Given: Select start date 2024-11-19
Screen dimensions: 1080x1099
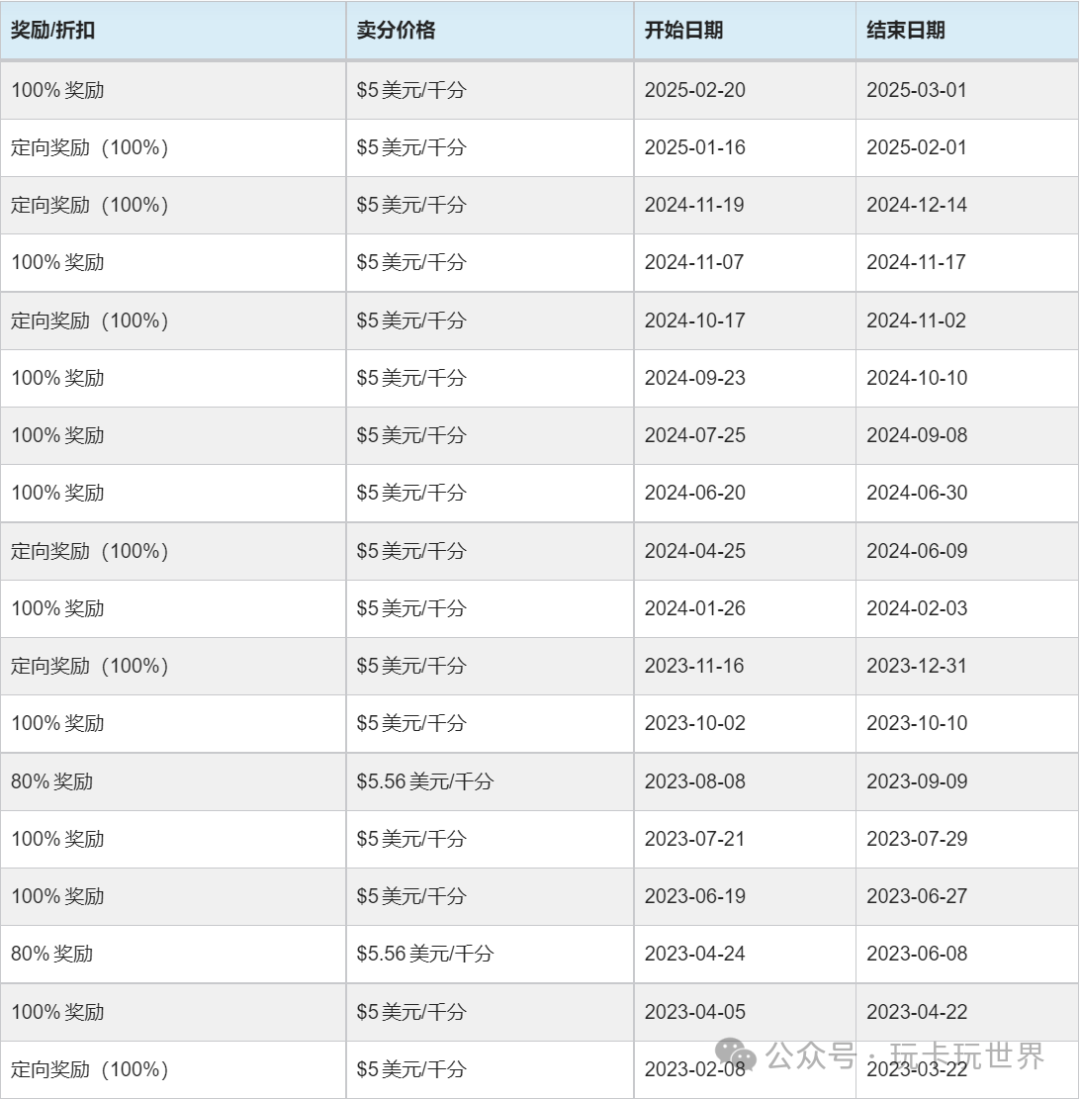Looking at the screenshot, I should (x=695, y=205).
